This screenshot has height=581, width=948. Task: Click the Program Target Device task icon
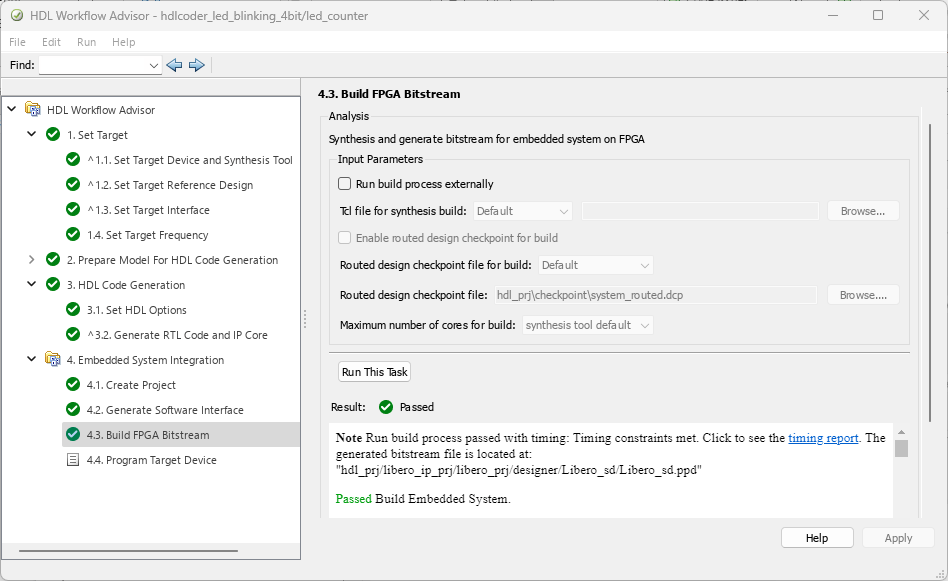73,460
